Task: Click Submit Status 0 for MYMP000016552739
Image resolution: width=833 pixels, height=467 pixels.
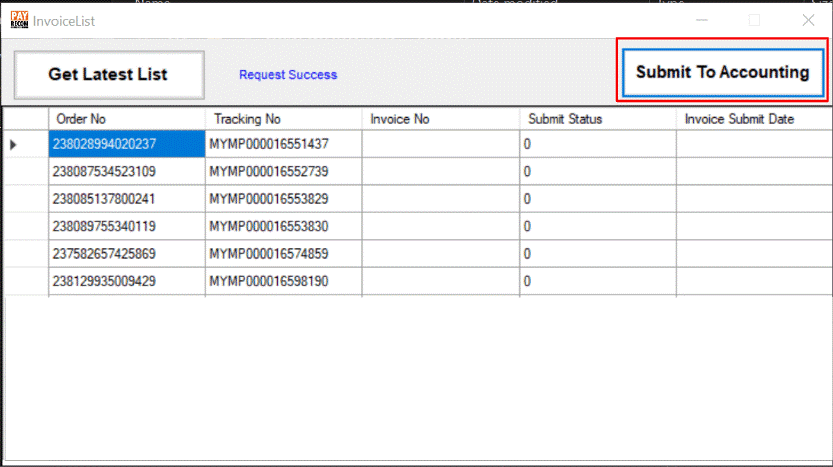Action: 598,172
